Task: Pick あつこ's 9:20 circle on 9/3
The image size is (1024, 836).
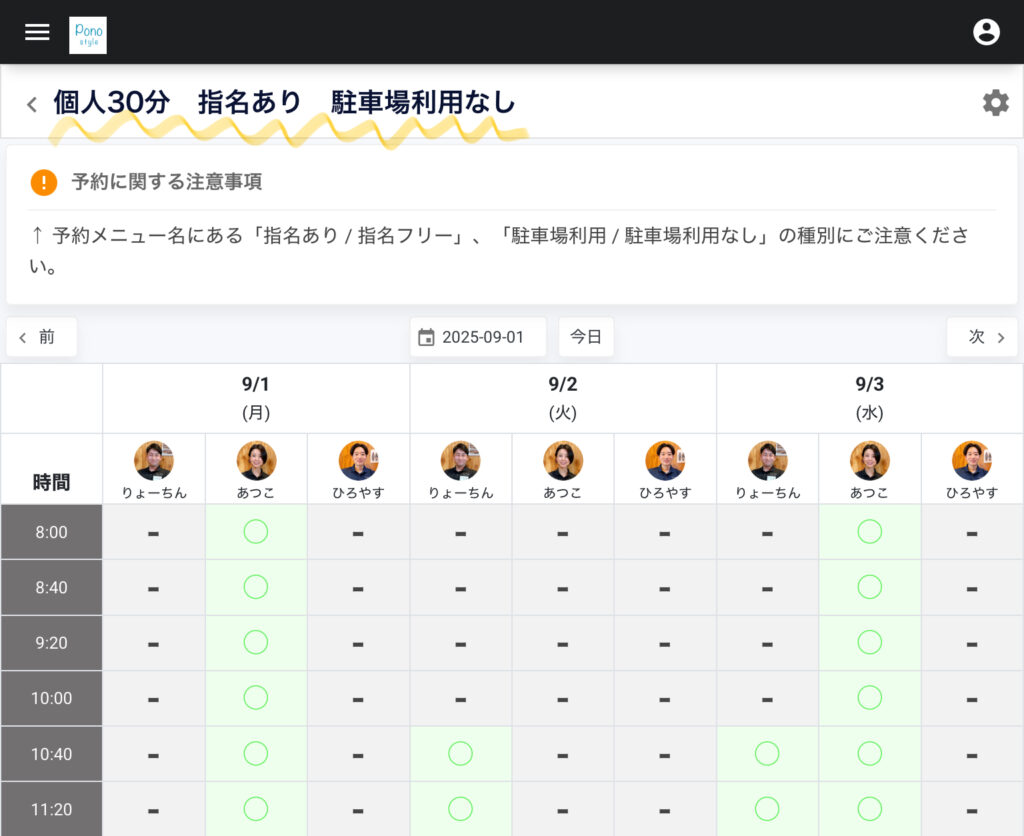Action: 870,642
